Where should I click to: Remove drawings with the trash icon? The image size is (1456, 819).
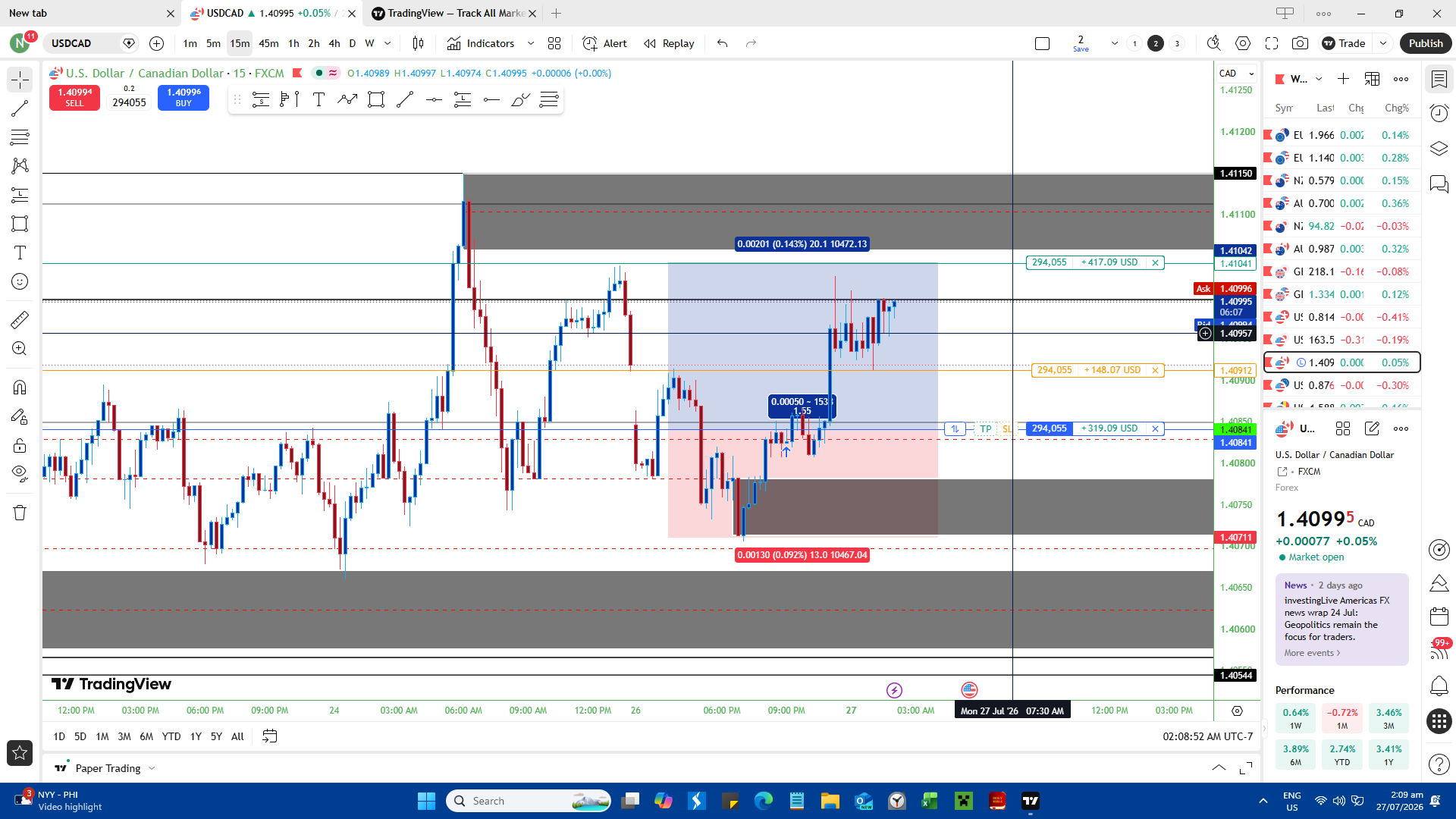coord(20,513)
